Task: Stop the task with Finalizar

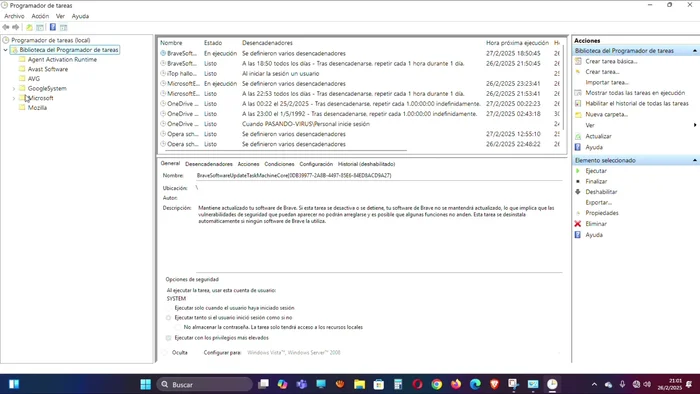Action: coord(596,181)
